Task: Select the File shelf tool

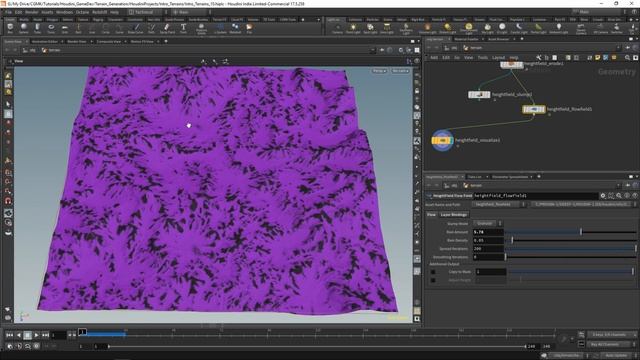Action: pyautogui.click(x=249, y=28)
